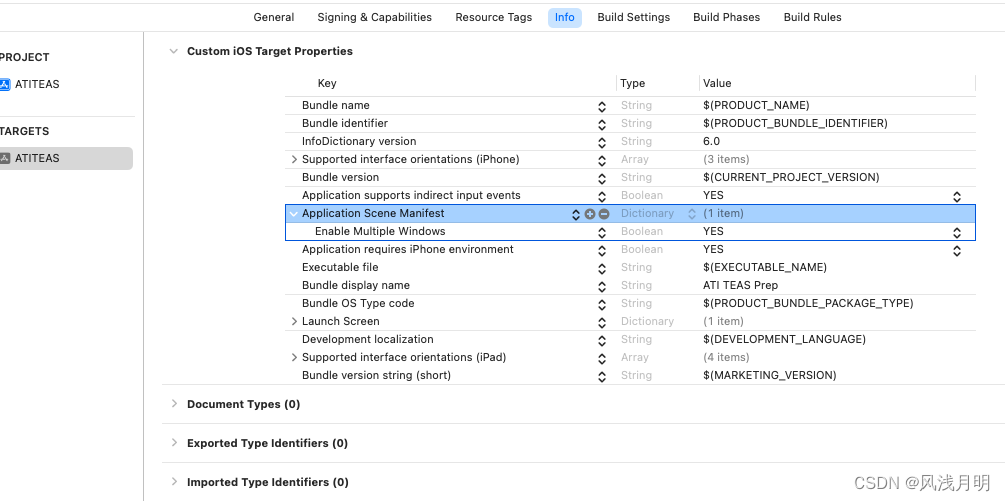This screenshot has height=501, width=1005.
Task: Open key stepper for Bundle identifier
Action: click(602, 124)
